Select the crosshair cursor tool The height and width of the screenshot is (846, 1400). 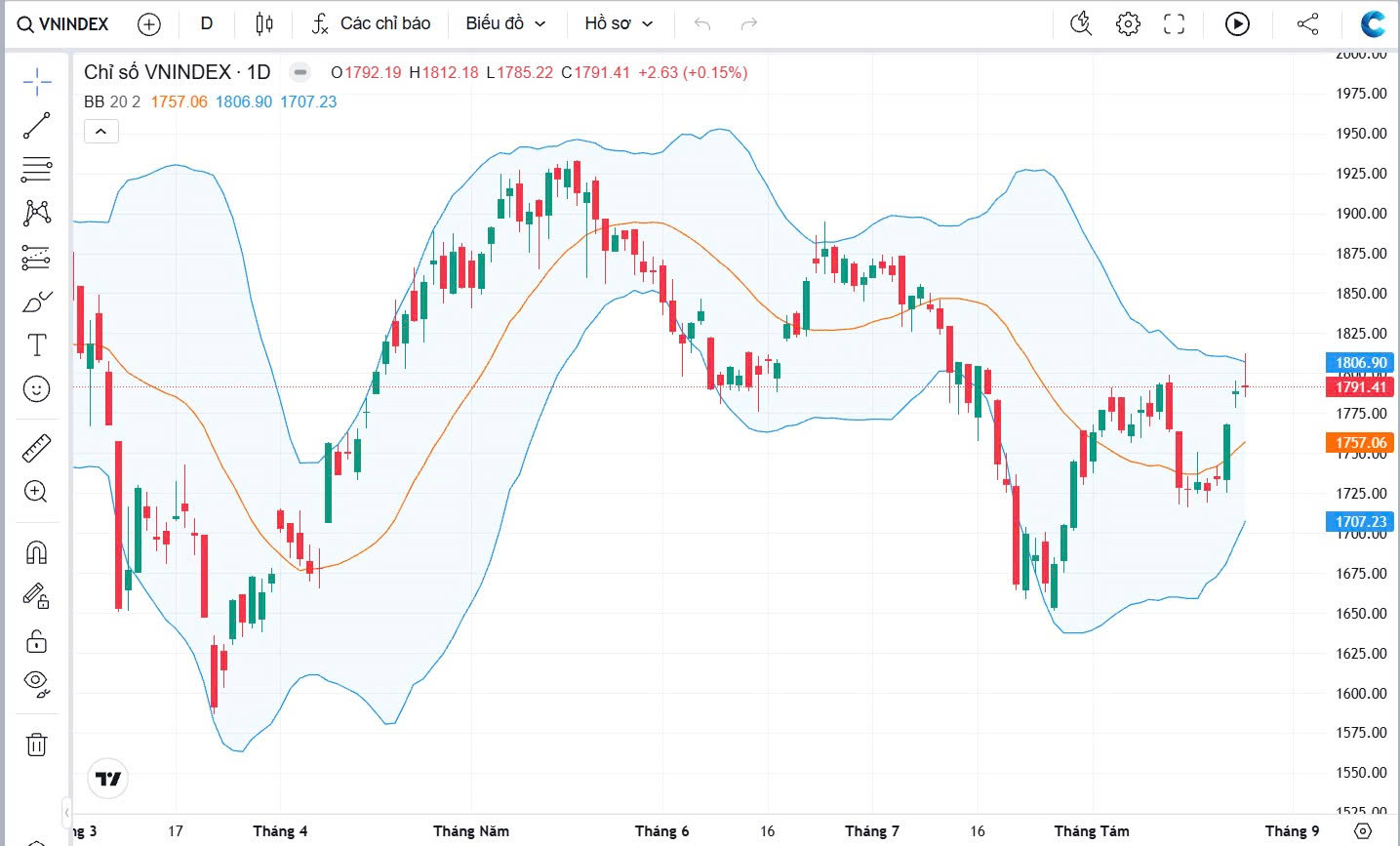click(x=36, y=82)
